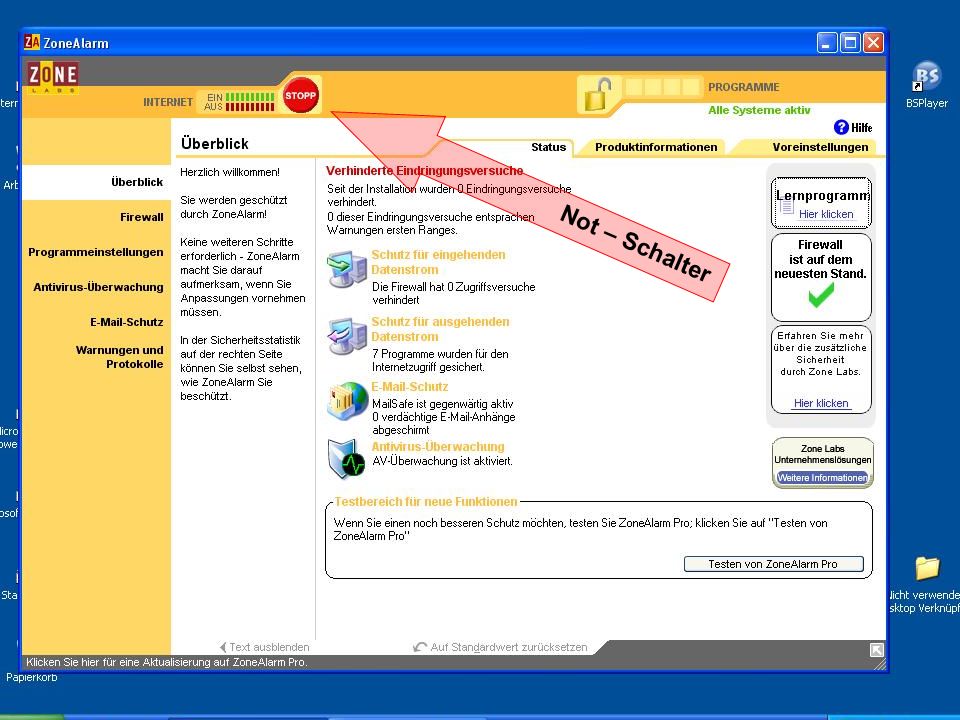Image resolution: width=960 pixels, height=720 pixels.
Task: Click the Verhinderte Eindringungsversuche heading
Action: (x=424, y=171)
